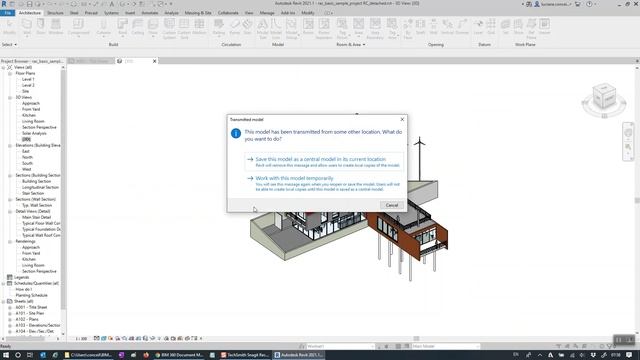Screen dimensions: 640x360
Task: Select the Ramp tool
Action: point(235,27)
